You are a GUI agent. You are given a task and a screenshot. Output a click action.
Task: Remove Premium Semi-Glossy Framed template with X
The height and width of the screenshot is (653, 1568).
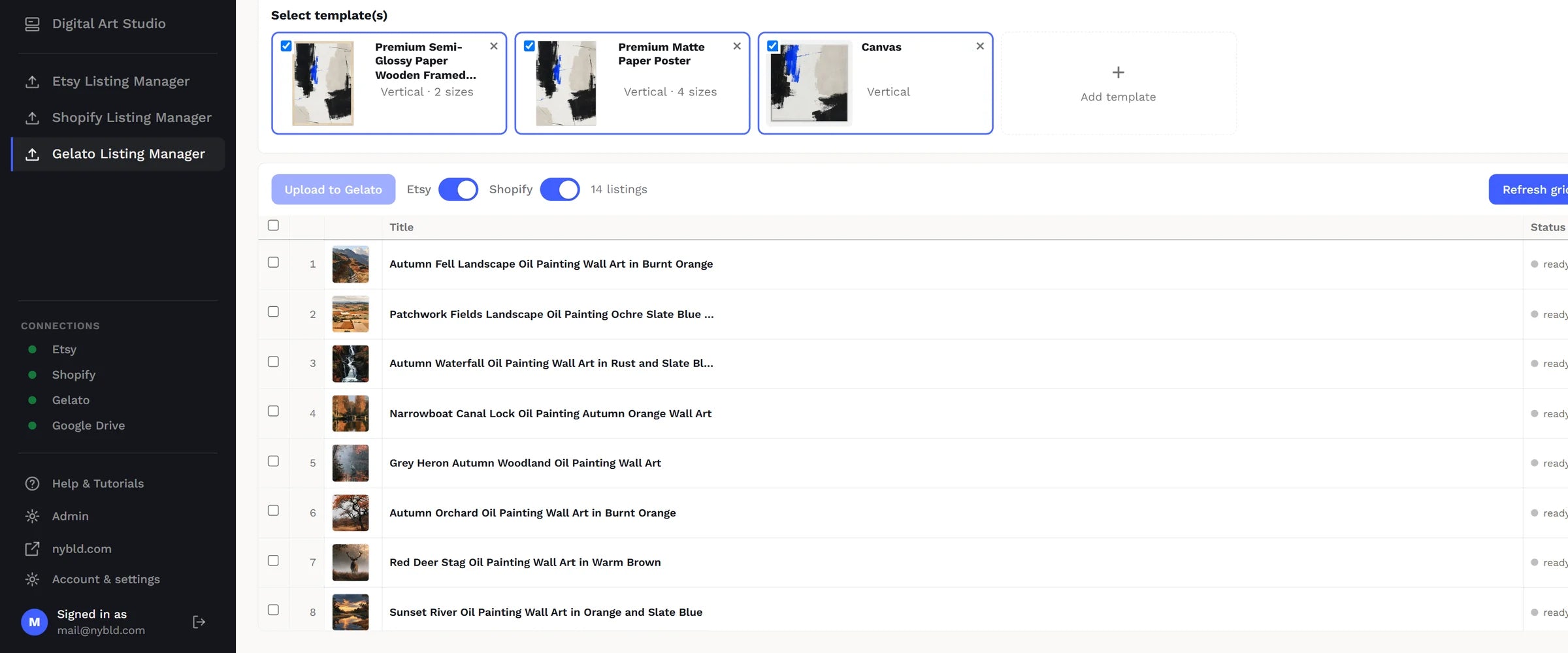(494, 46)
